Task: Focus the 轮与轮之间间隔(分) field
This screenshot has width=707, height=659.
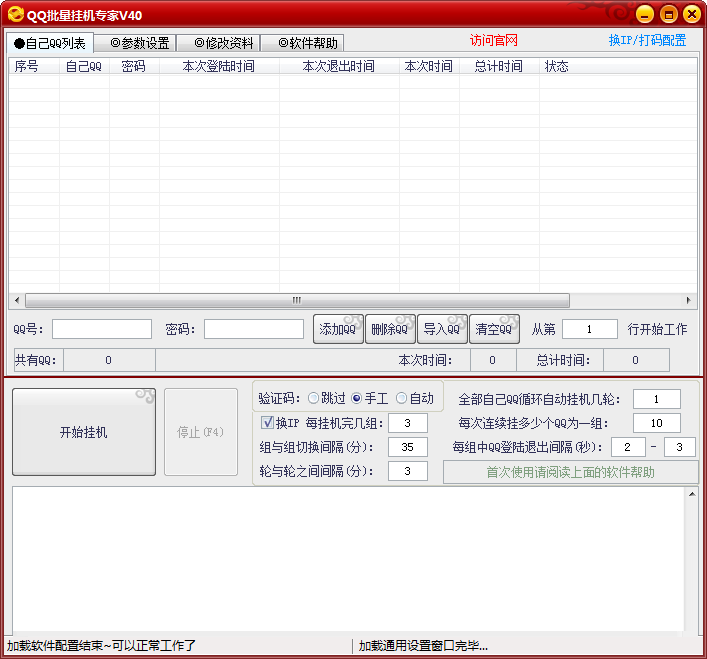Action: click(408, 471)
